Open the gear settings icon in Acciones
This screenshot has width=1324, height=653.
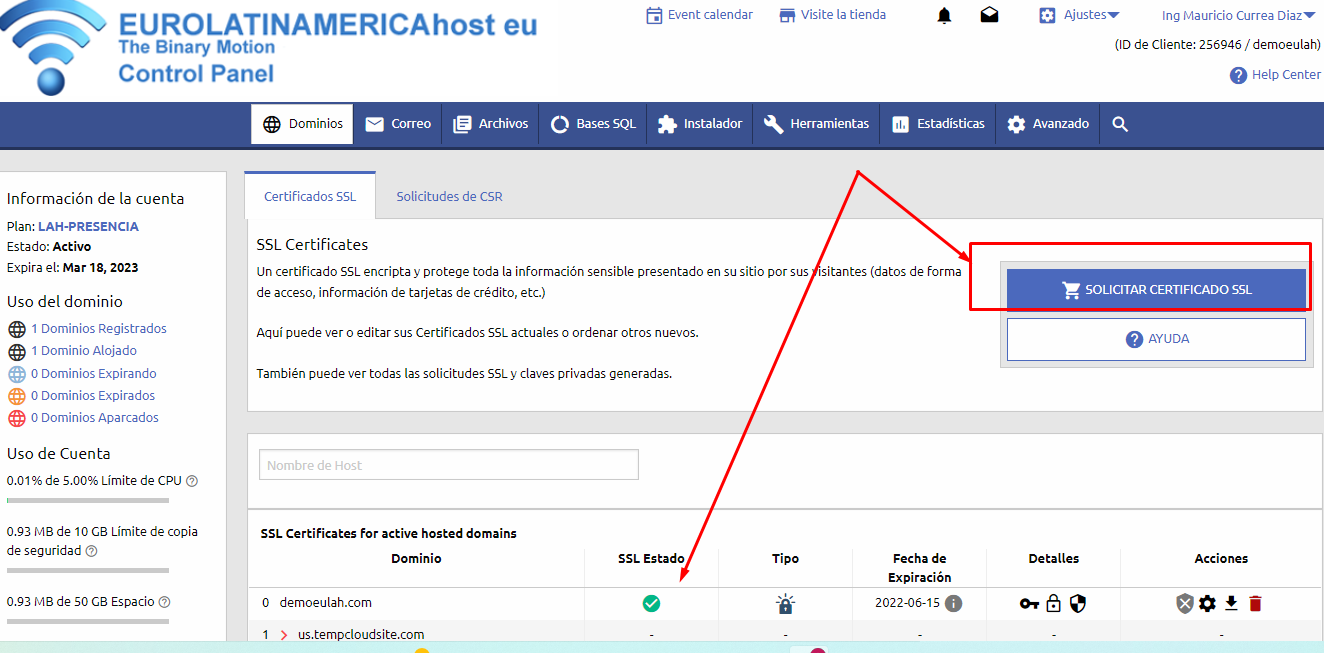[1207, 603]
